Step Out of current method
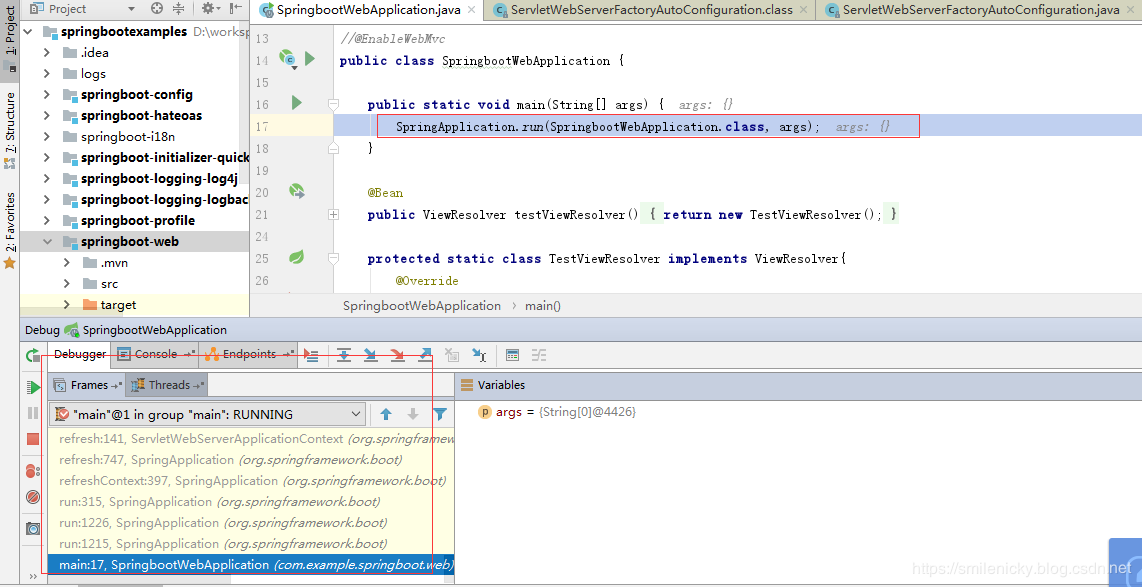 tap(425, 355)
